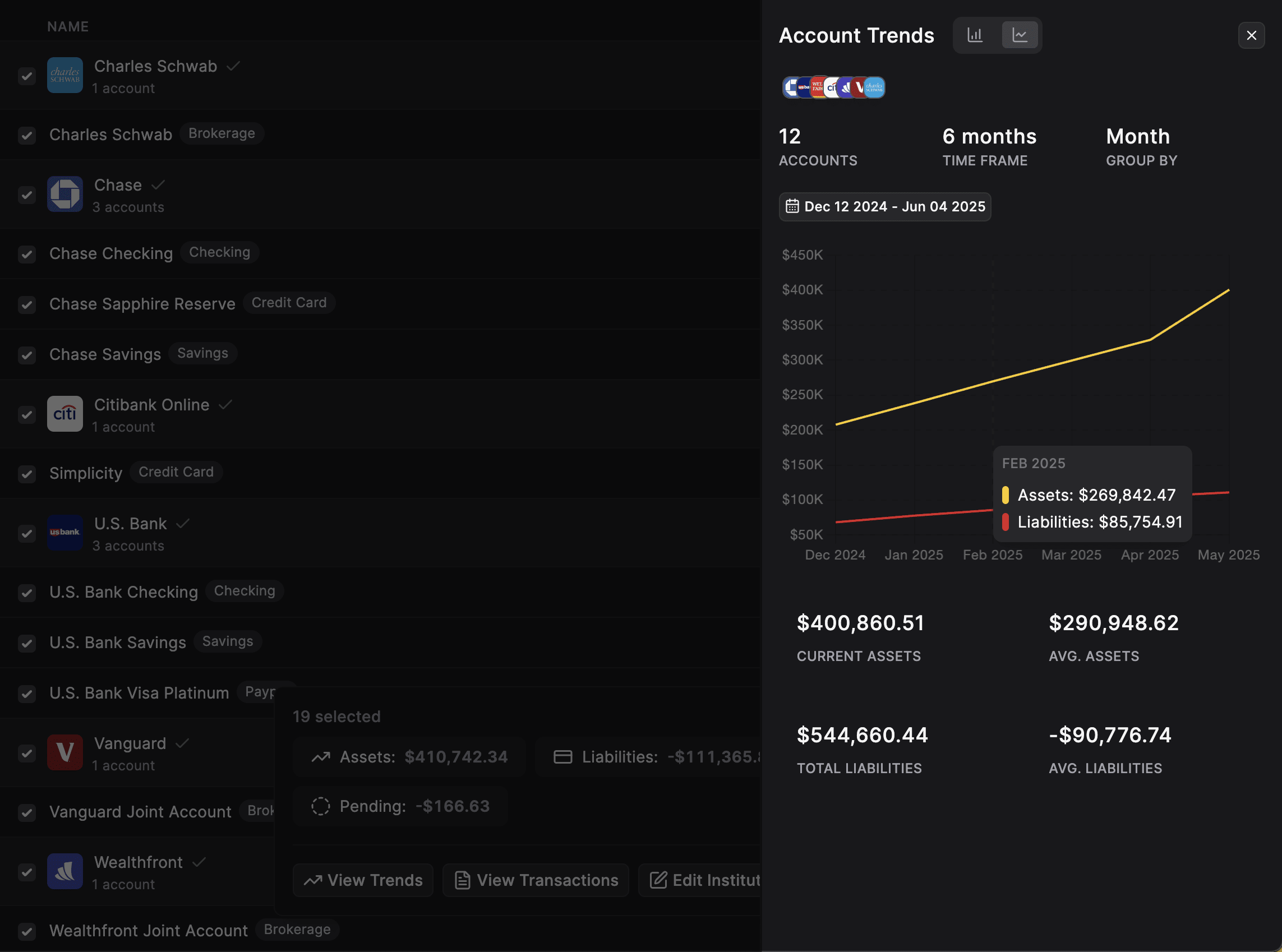Image resolution: width=1282 pixels, height=952 pixels.
Task: Uncheck the Chase Savings checkbox
Action: click(x=26, y=355)
